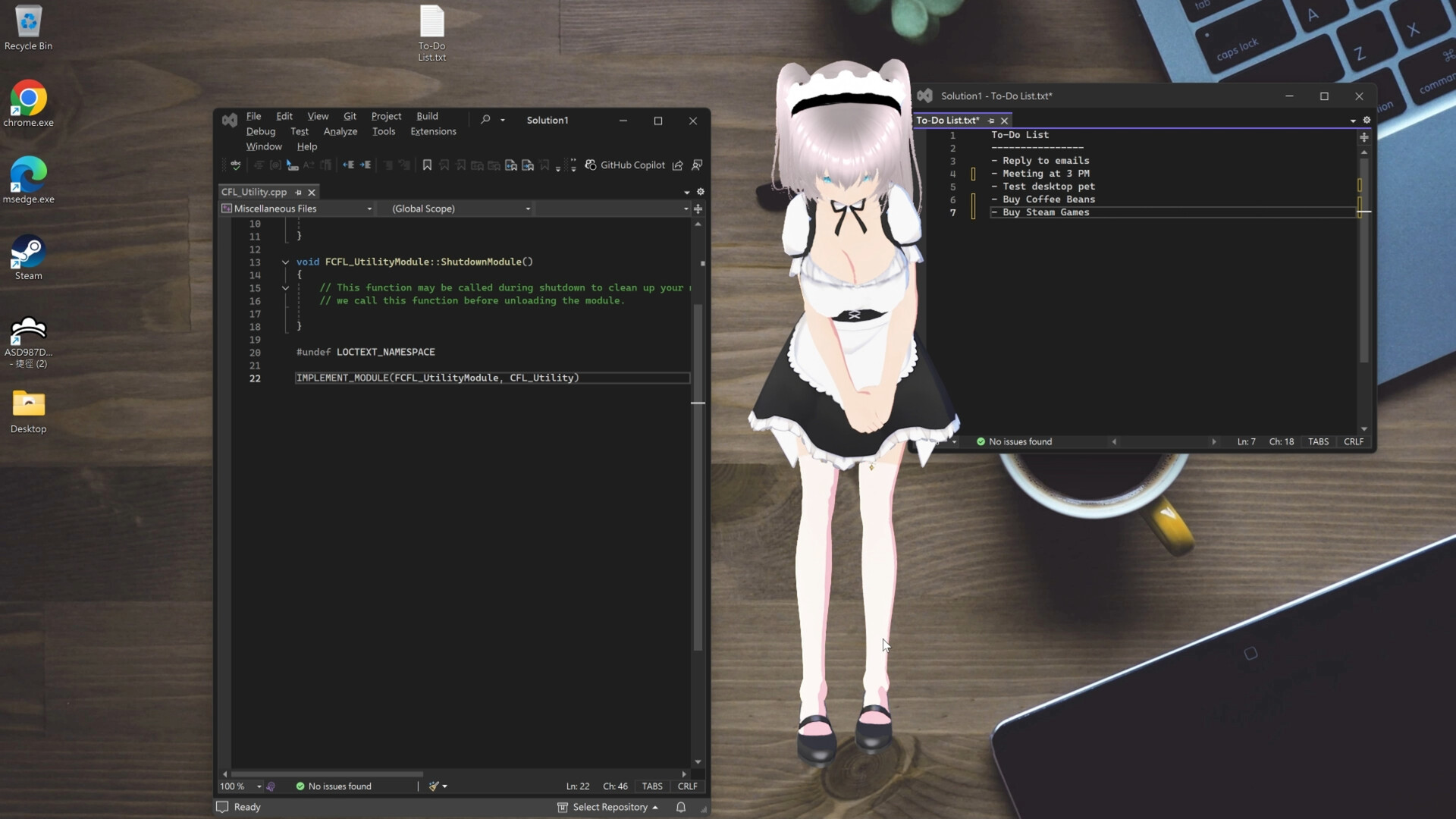1456x819 pixels.
Task: Toggle CRLF line ending in code window
Action: tap(687, 786)
